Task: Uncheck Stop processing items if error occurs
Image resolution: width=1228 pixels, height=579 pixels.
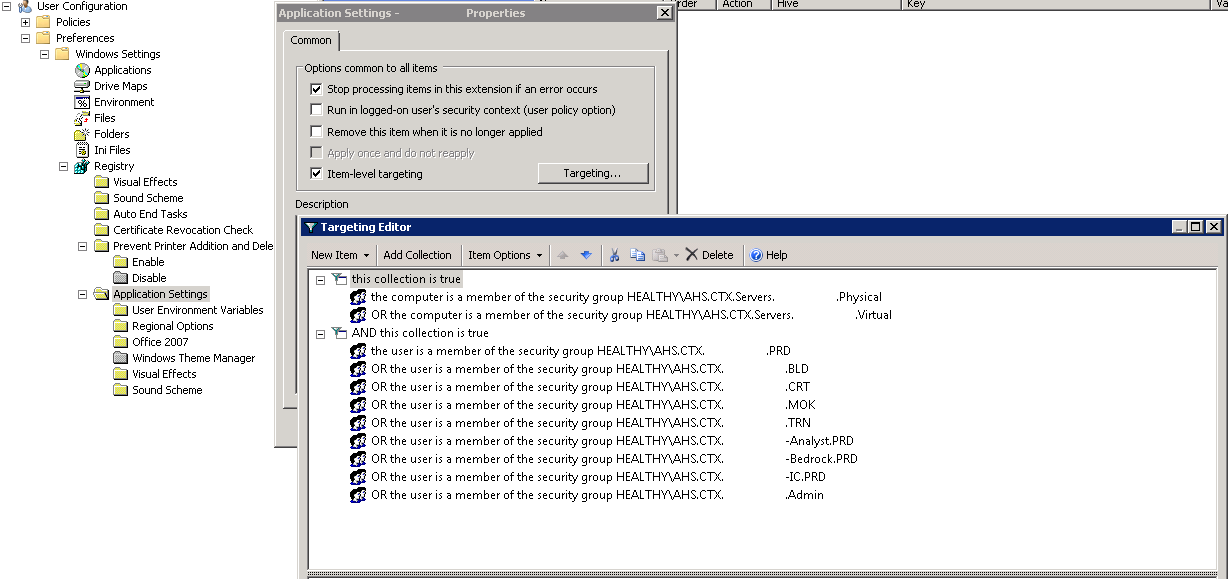Action: [317, 89]
